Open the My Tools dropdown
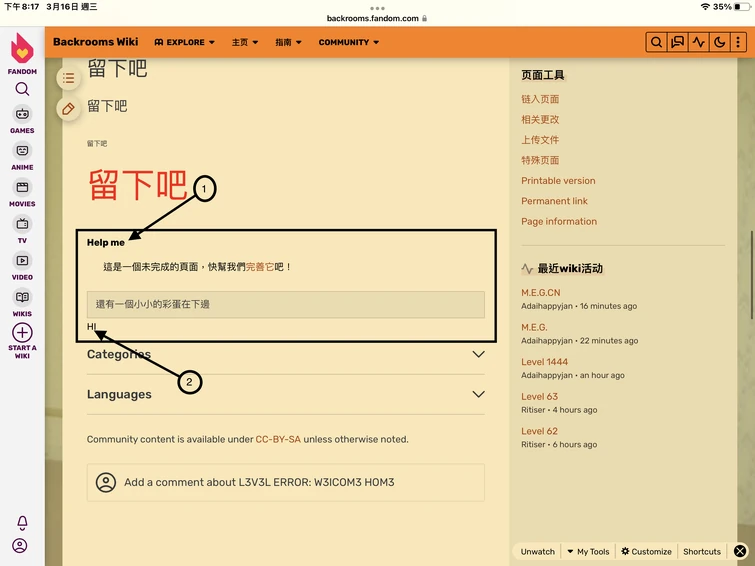This screenshot has height=566, width=755. coord(588,552)
